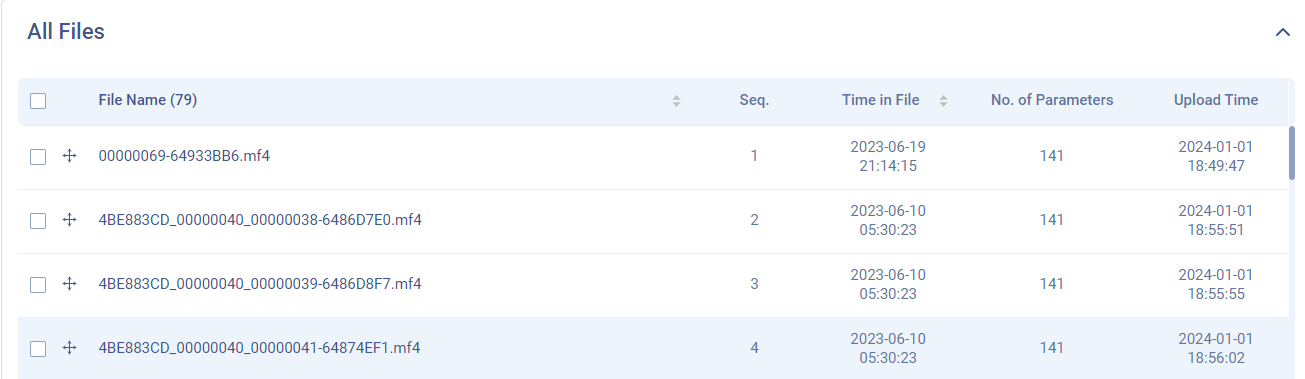Image resolution: width=1305 pixels, height=379 pixels.
Task: Click the All Files section title
Action: tap(66, 32)
